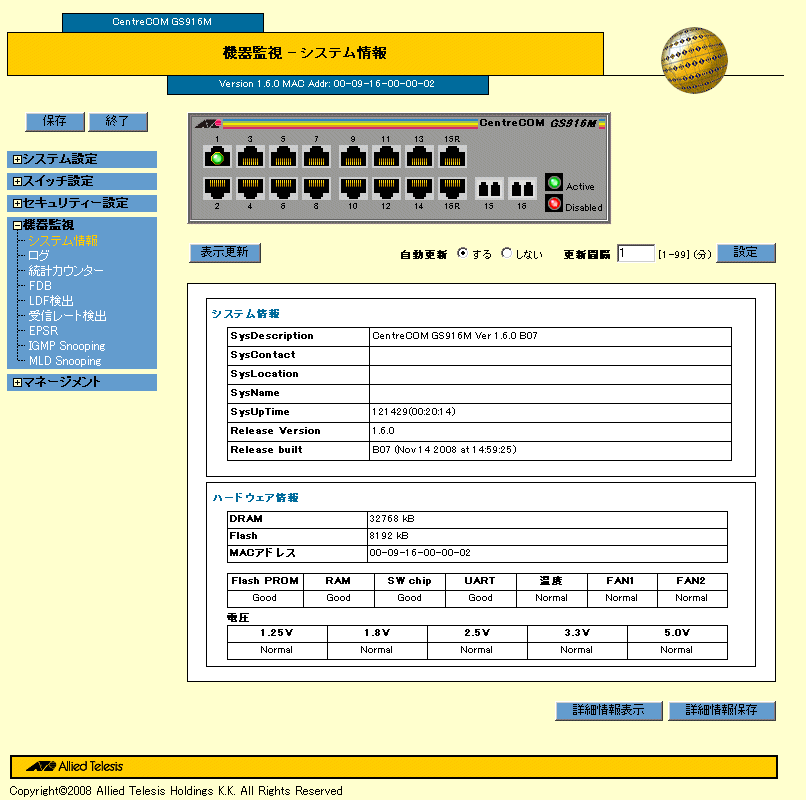Click port 1 on the switch panel
806x800 pixels.
coord(218,157)
